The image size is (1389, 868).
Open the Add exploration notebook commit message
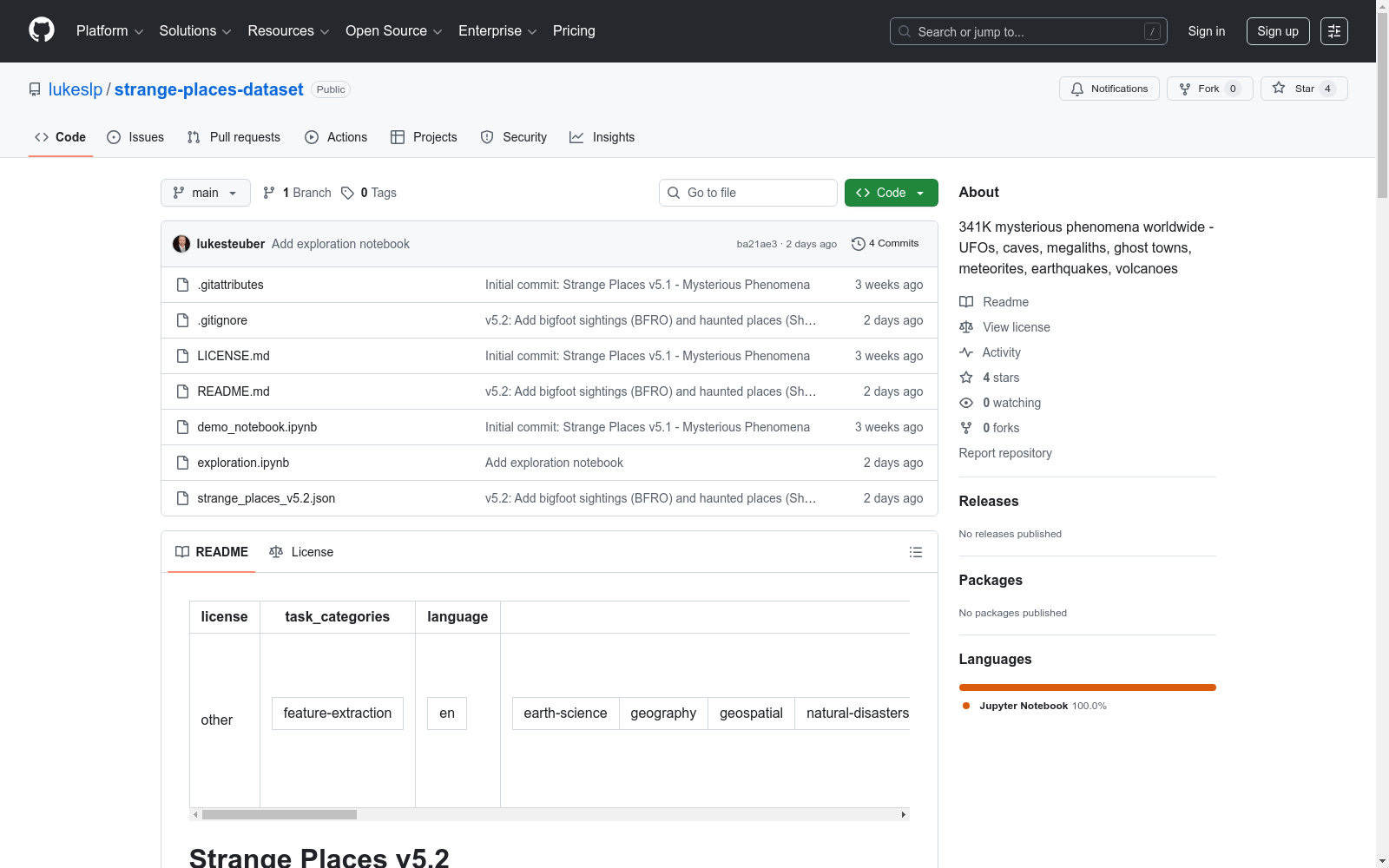pyautogui.click(x=554, y=463)
